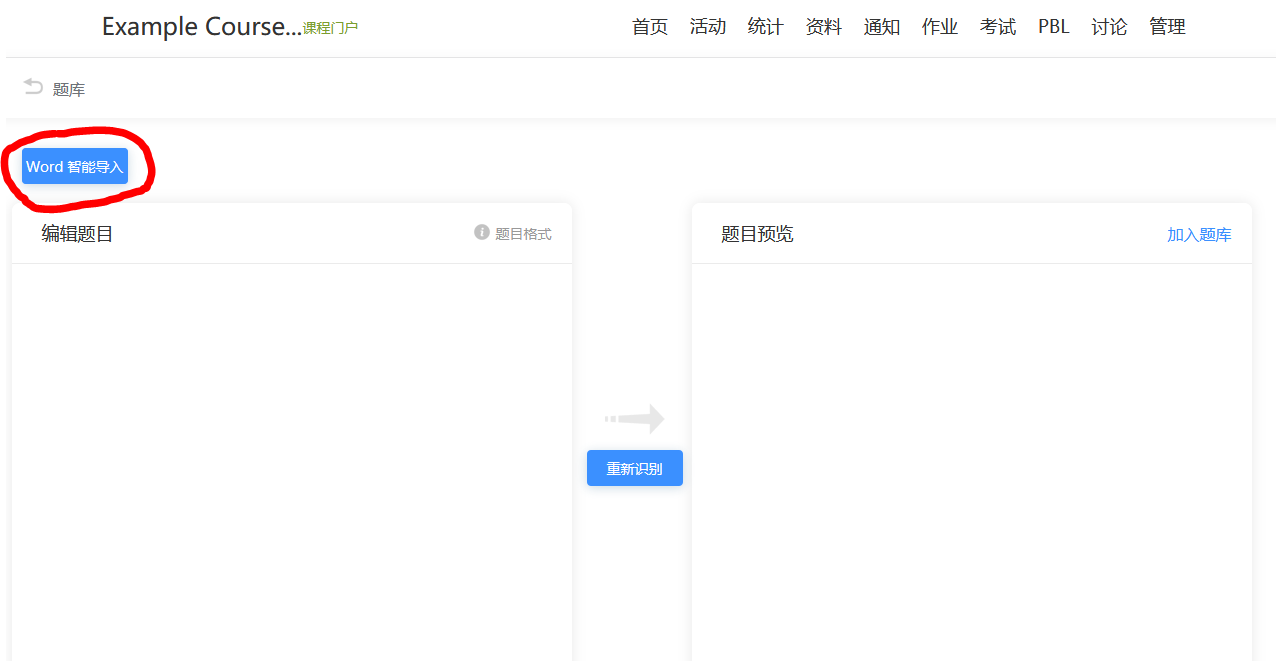Open the 课程门户 link
This screenshot has width=1276, height=661.
pyautogui.click(x=330, y=28)
